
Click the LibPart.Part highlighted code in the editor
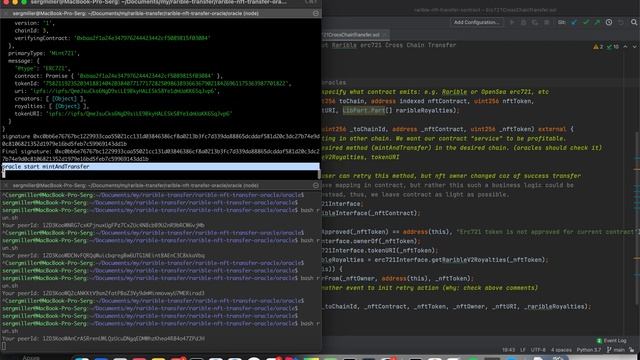(364, 111)
